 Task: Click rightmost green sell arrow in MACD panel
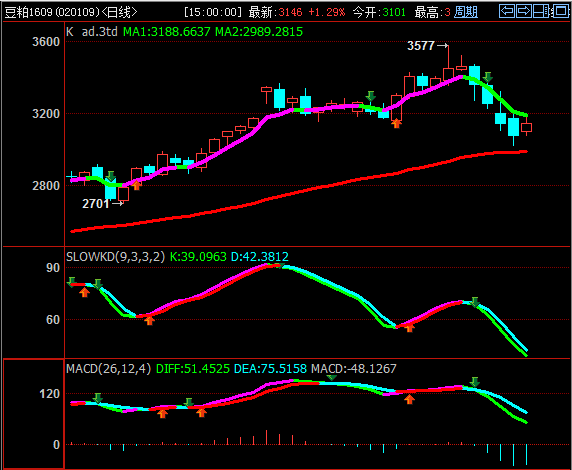click(475, 382)
